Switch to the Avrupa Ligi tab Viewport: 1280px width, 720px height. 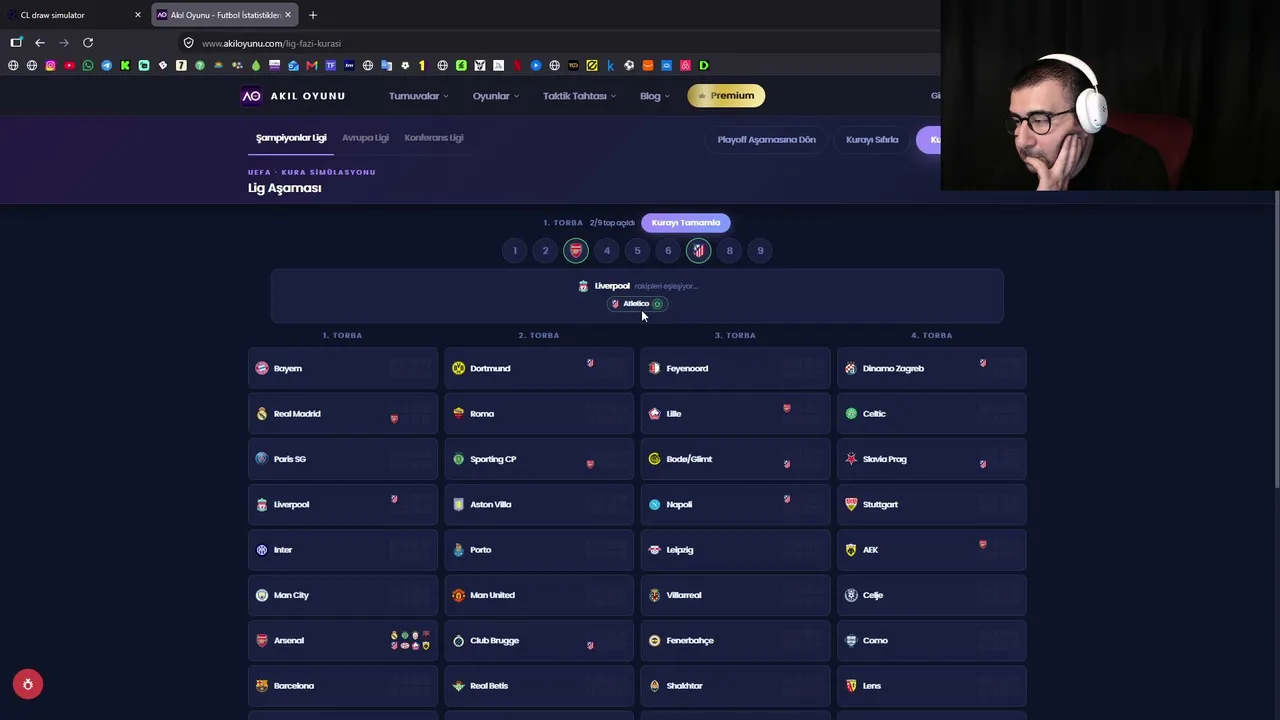[365, 138]
